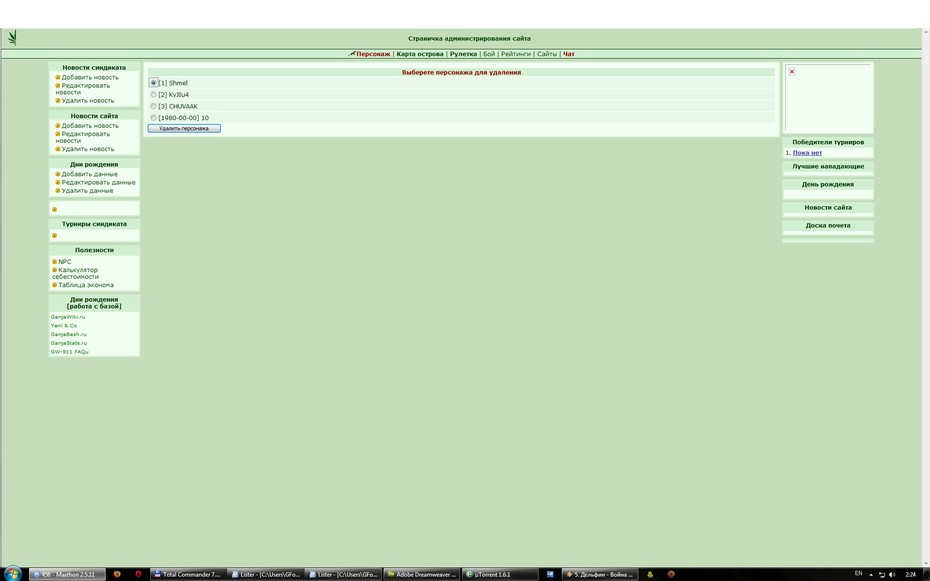Screen dimensions: 930x581
Task: Click the orange Firefox icon in taskbar
Action: click(117, 574)
